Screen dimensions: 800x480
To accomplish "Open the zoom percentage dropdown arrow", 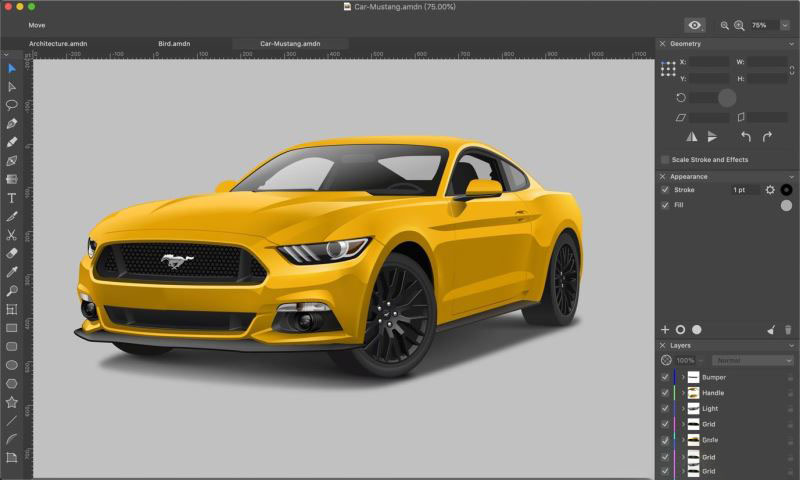I will tap(785, 25).
